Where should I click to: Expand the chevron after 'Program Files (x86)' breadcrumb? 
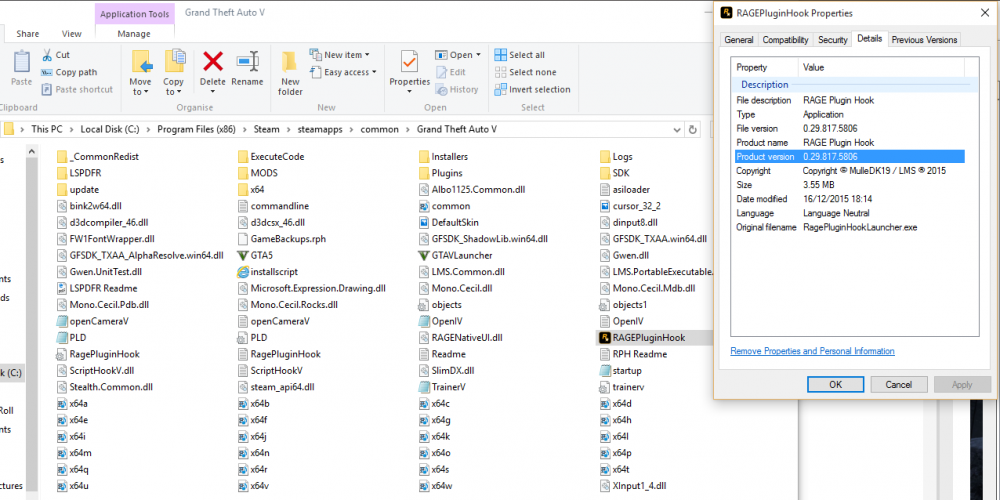click(245, 129)
